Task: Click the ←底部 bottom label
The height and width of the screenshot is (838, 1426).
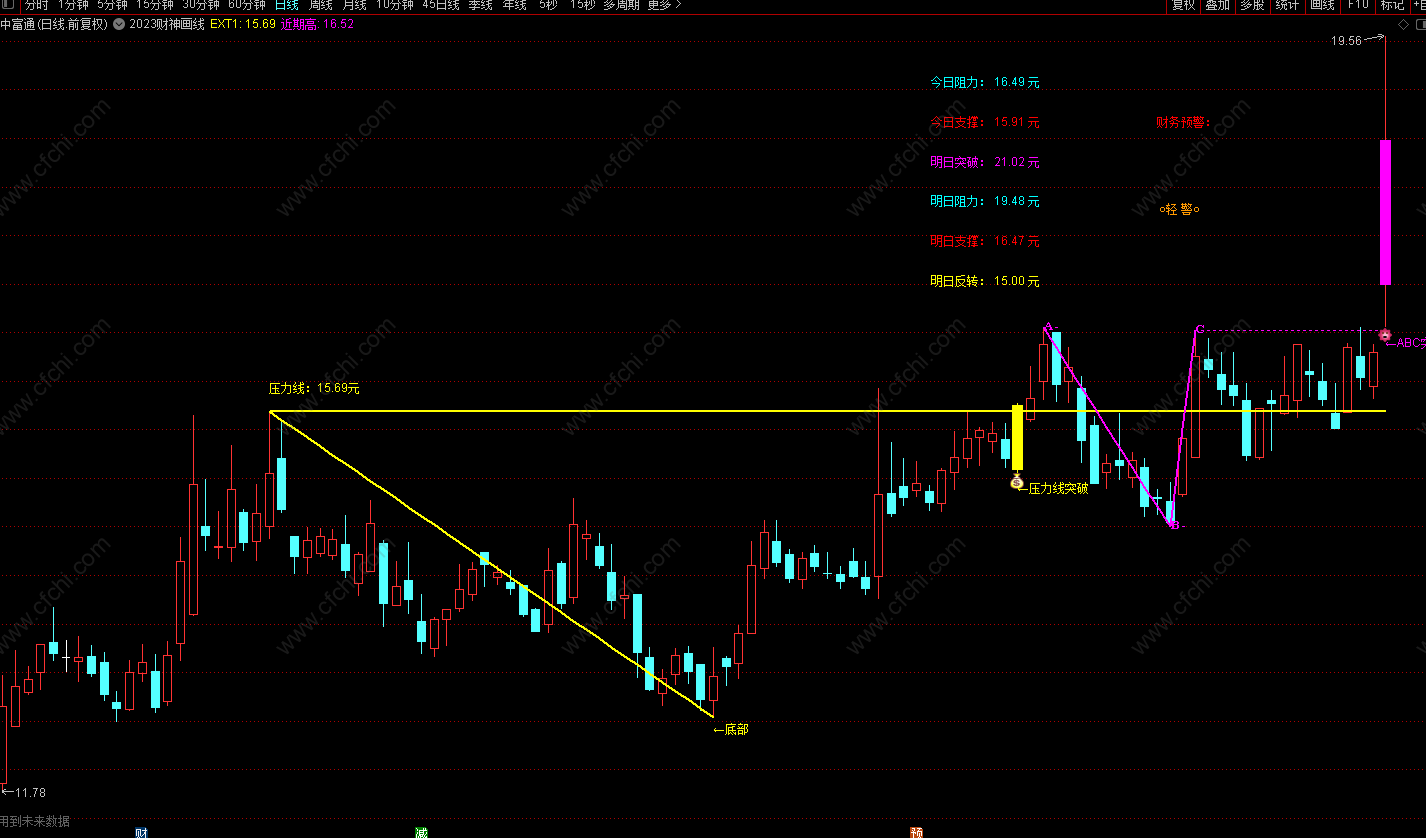Action: (730, 729)
